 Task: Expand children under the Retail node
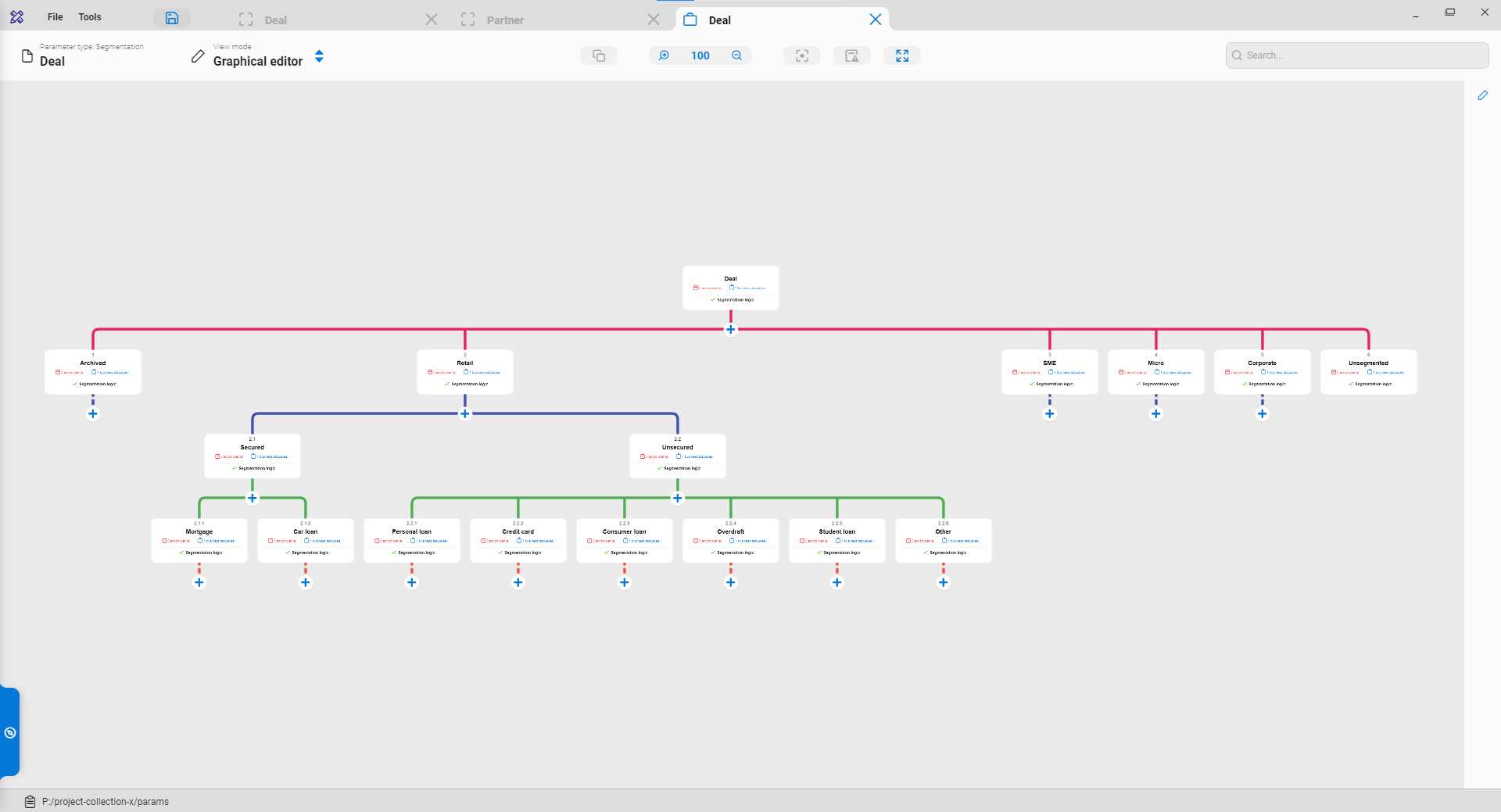[464, 414]
